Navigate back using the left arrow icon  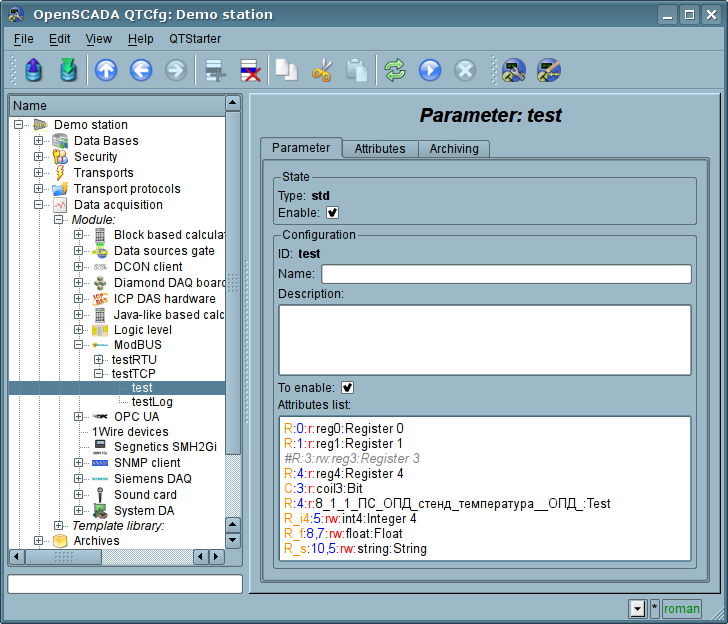pos(140,70)
